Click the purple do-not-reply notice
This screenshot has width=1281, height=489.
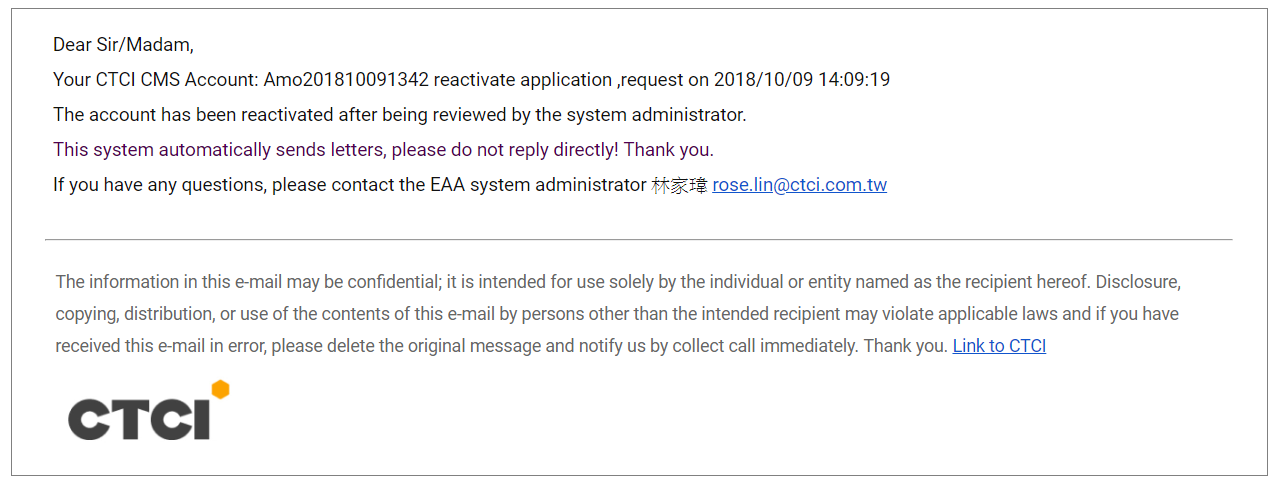click(x=383, y=150)
